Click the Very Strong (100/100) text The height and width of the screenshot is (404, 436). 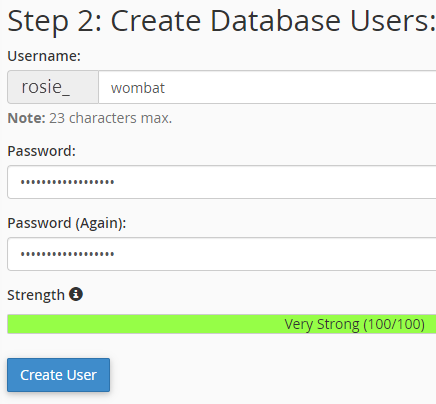(x=355, y=324)
